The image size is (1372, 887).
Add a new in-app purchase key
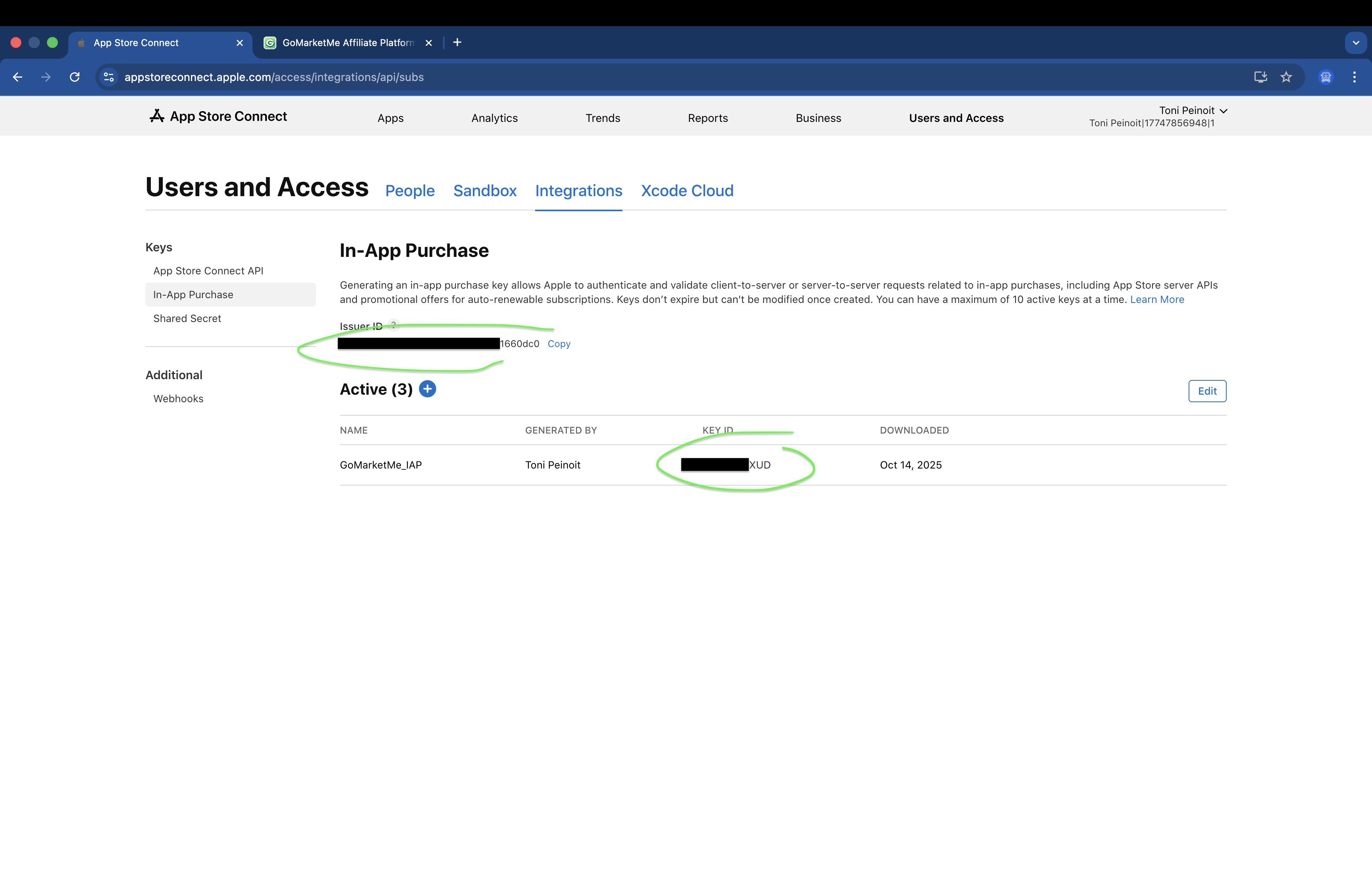[428, 389]
